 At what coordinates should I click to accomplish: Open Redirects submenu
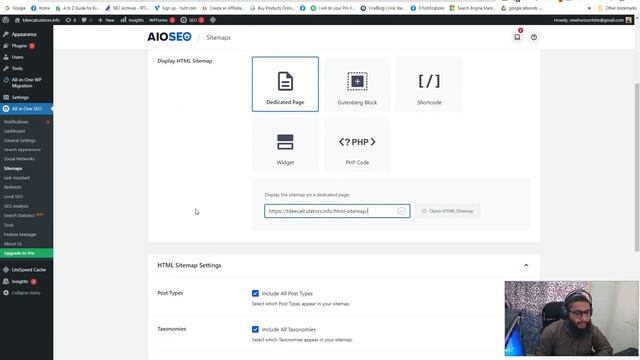tap(13, 187)
